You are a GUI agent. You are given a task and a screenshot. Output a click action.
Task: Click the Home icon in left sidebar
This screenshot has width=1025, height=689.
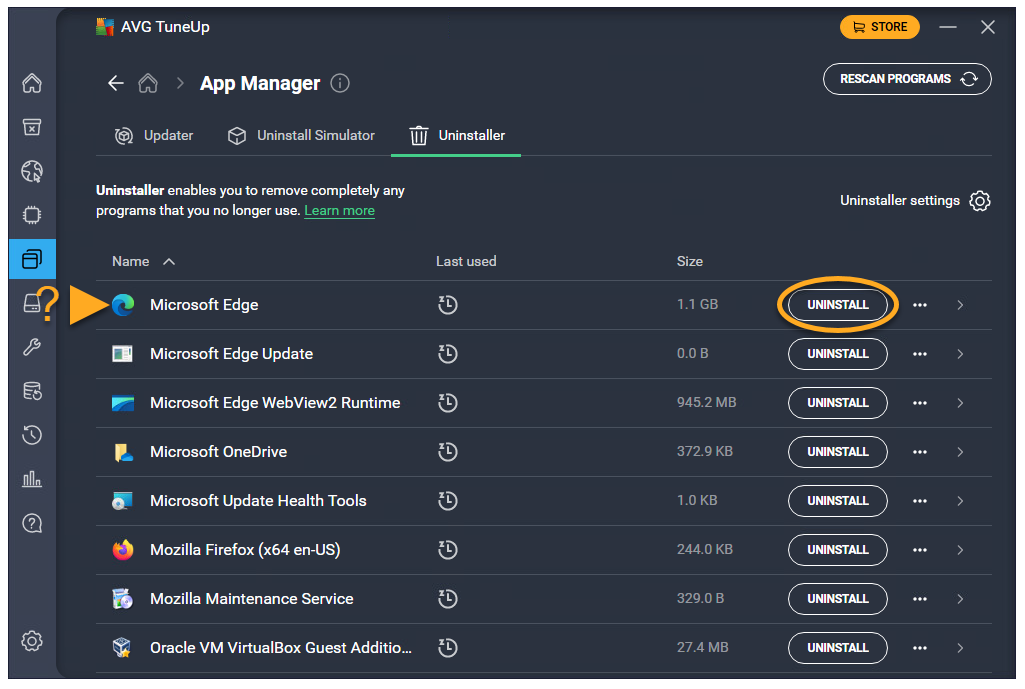32,83
